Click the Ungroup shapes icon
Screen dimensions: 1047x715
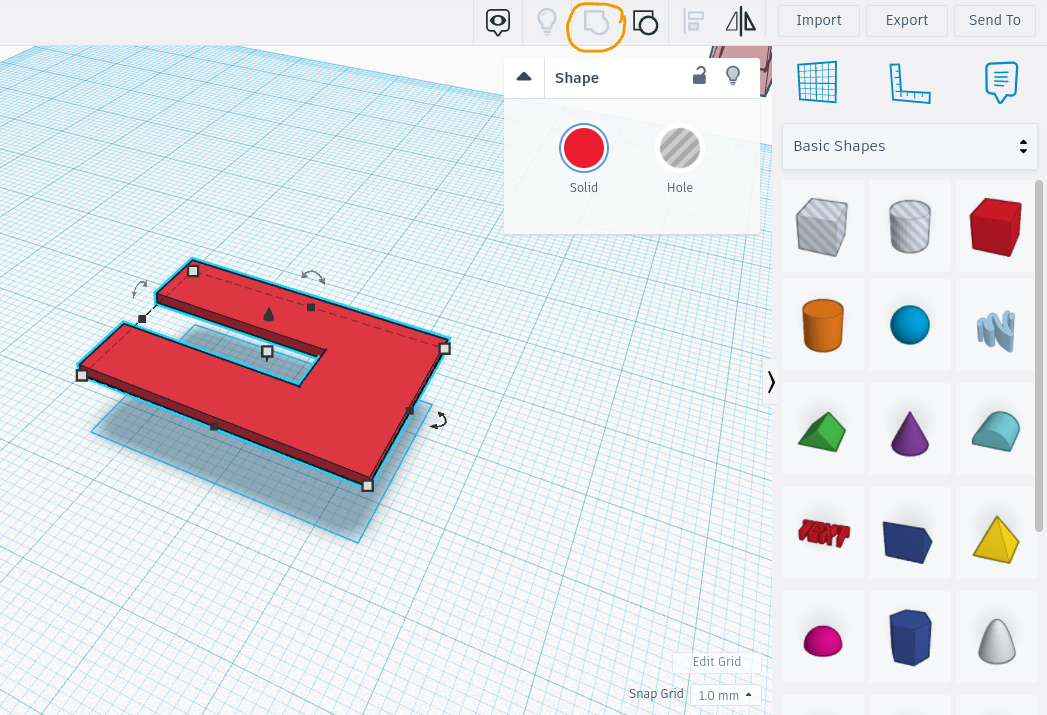tap(645, 23)
